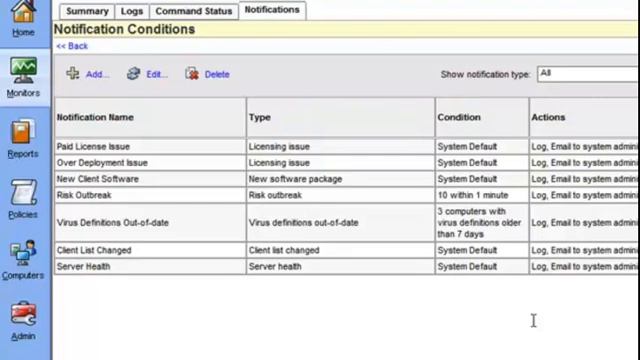Select the Paid License Issue row
This screenshot has width=640, height=360.
point(346,147)
